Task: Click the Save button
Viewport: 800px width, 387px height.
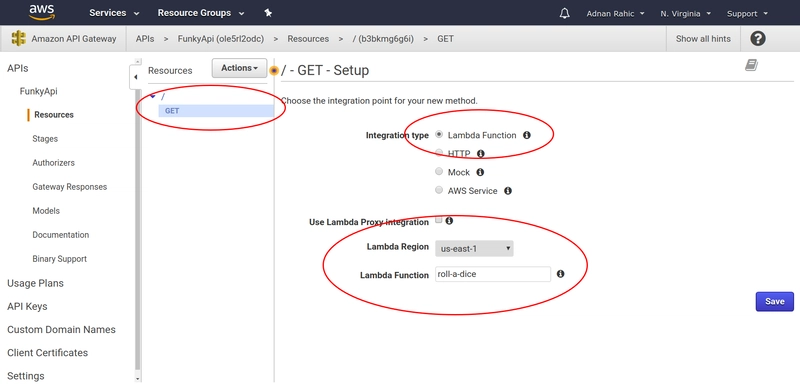Action: click(x=774, y=301)
